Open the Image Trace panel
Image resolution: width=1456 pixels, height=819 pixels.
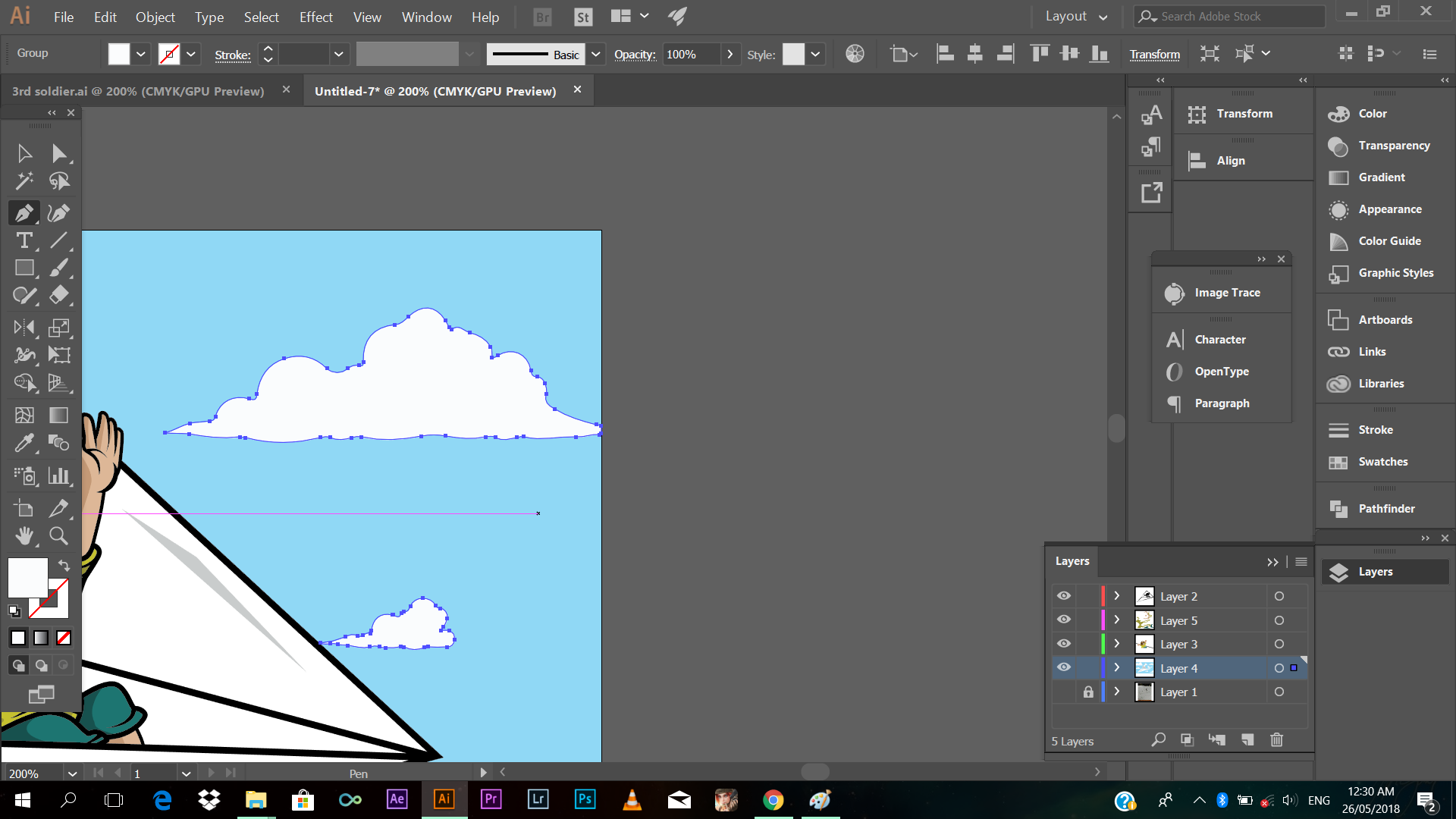click(1227, 293)
